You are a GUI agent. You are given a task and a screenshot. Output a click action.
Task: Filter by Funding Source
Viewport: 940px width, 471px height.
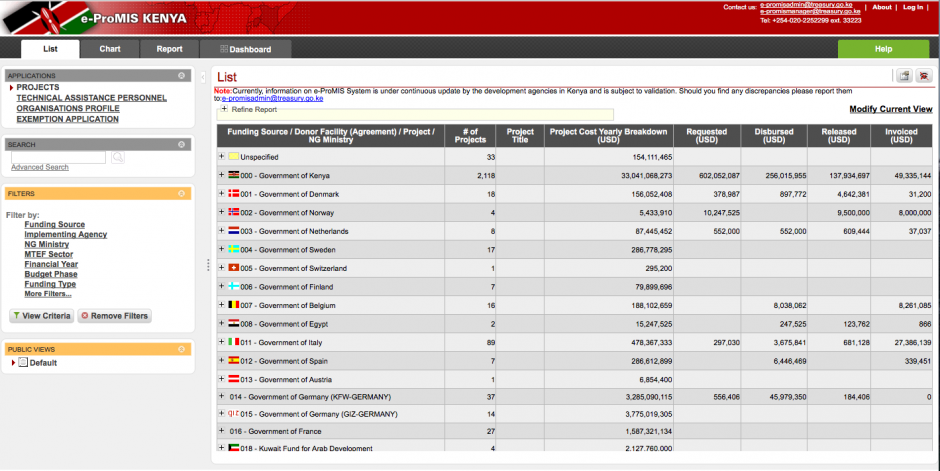point(55,224)
